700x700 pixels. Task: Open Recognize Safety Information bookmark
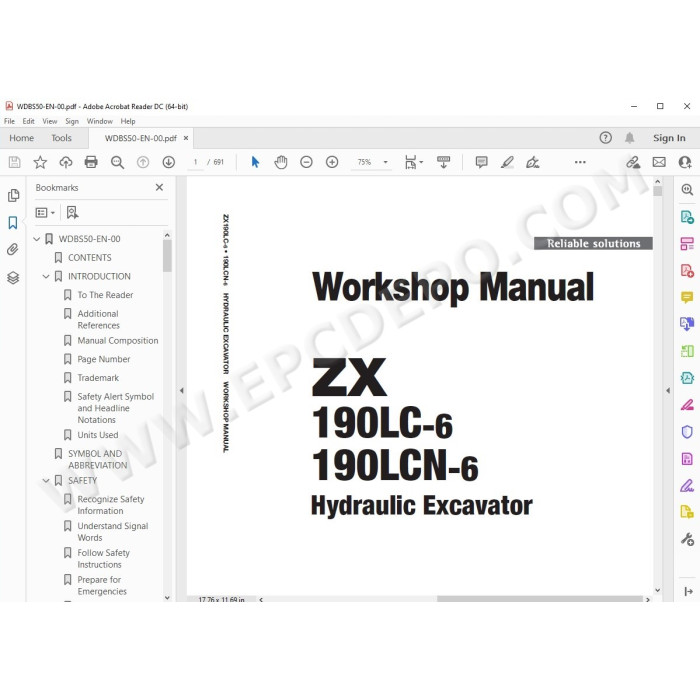(111, 505)
